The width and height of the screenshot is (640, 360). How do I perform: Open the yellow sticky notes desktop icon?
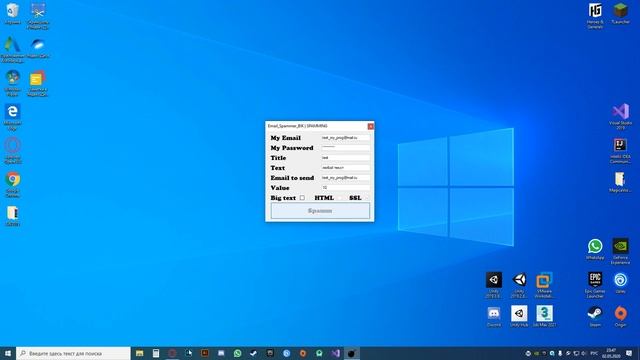tap(38, 83)
